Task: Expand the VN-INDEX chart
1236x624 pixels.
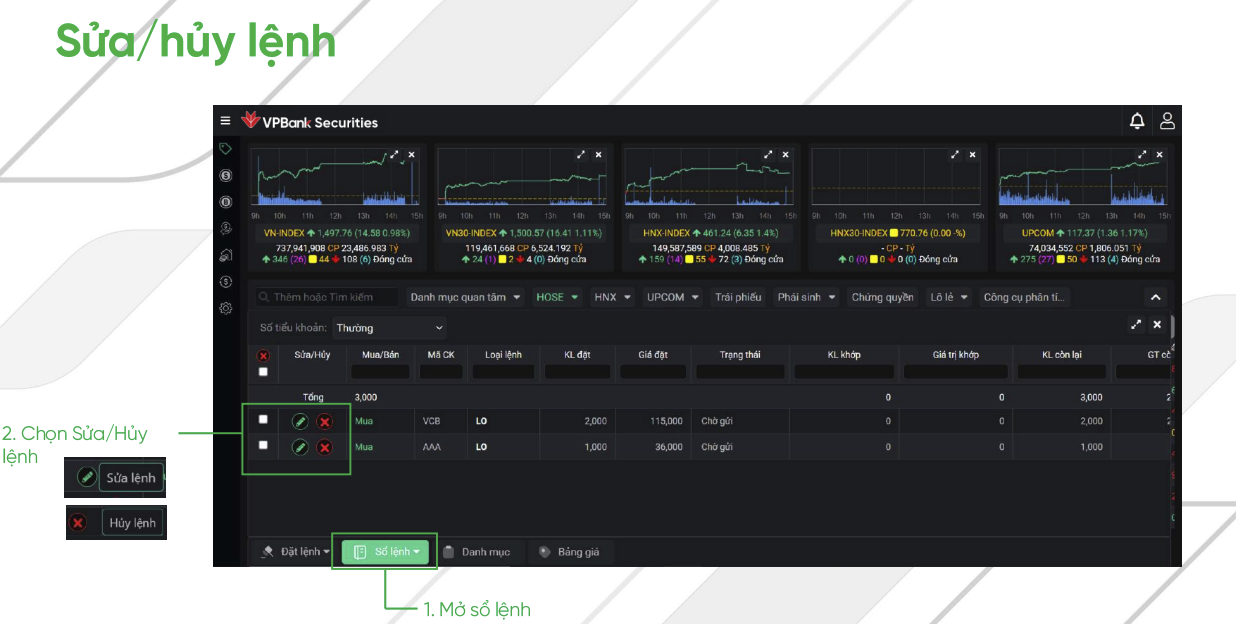Action: [395, 155]
